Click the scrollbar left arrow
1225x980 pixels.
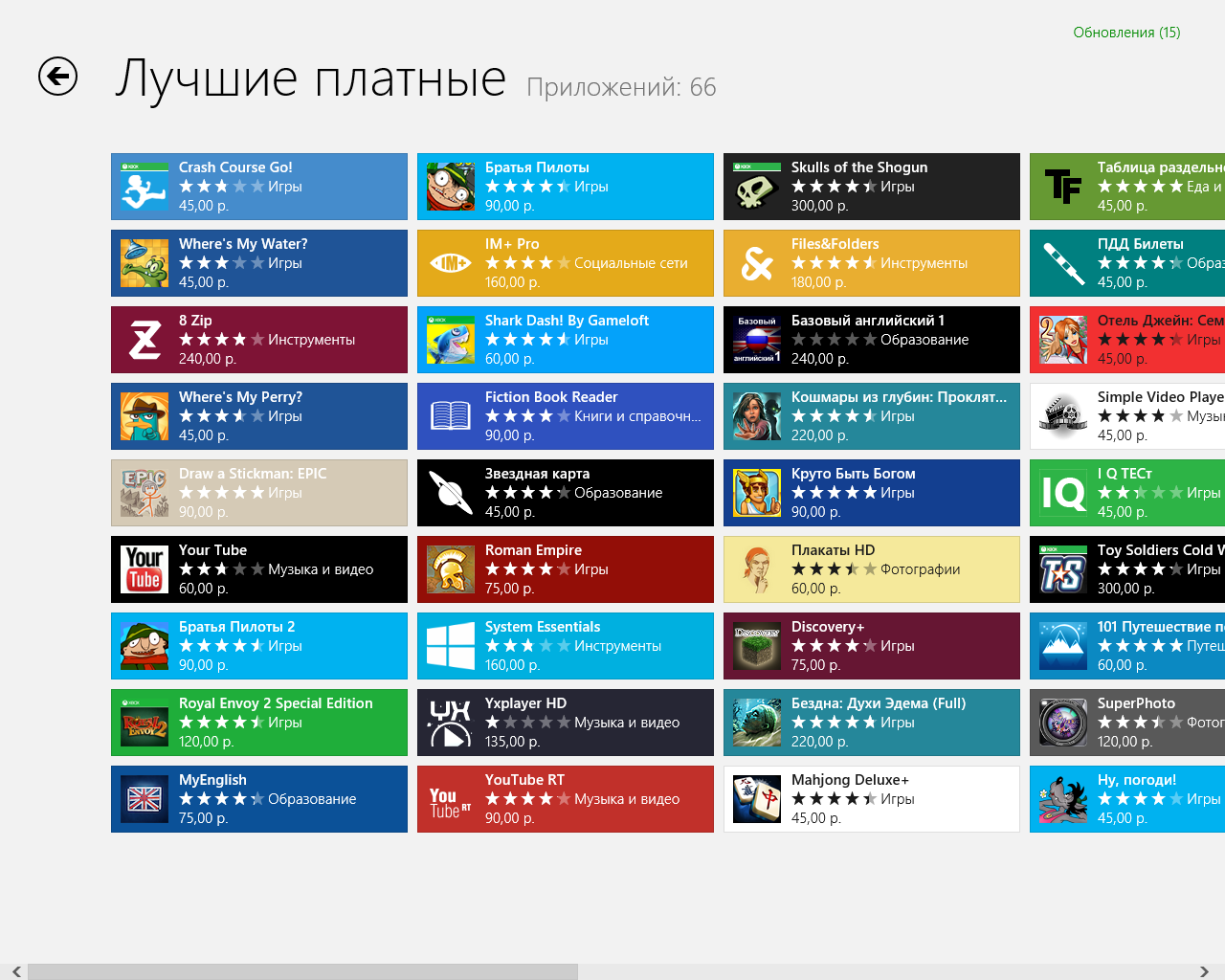click(15, 971)
